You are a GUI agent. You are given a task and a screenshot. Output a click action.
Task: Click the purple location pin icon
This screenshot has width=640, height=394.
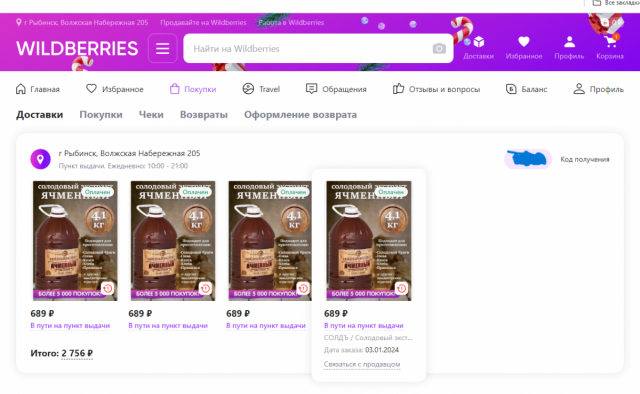pos(40,159)
